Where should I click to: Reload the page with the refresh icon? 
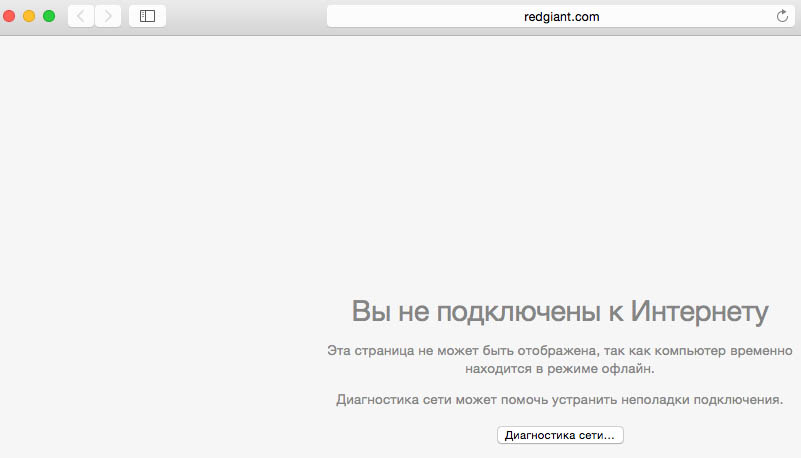tap(782, 16)
